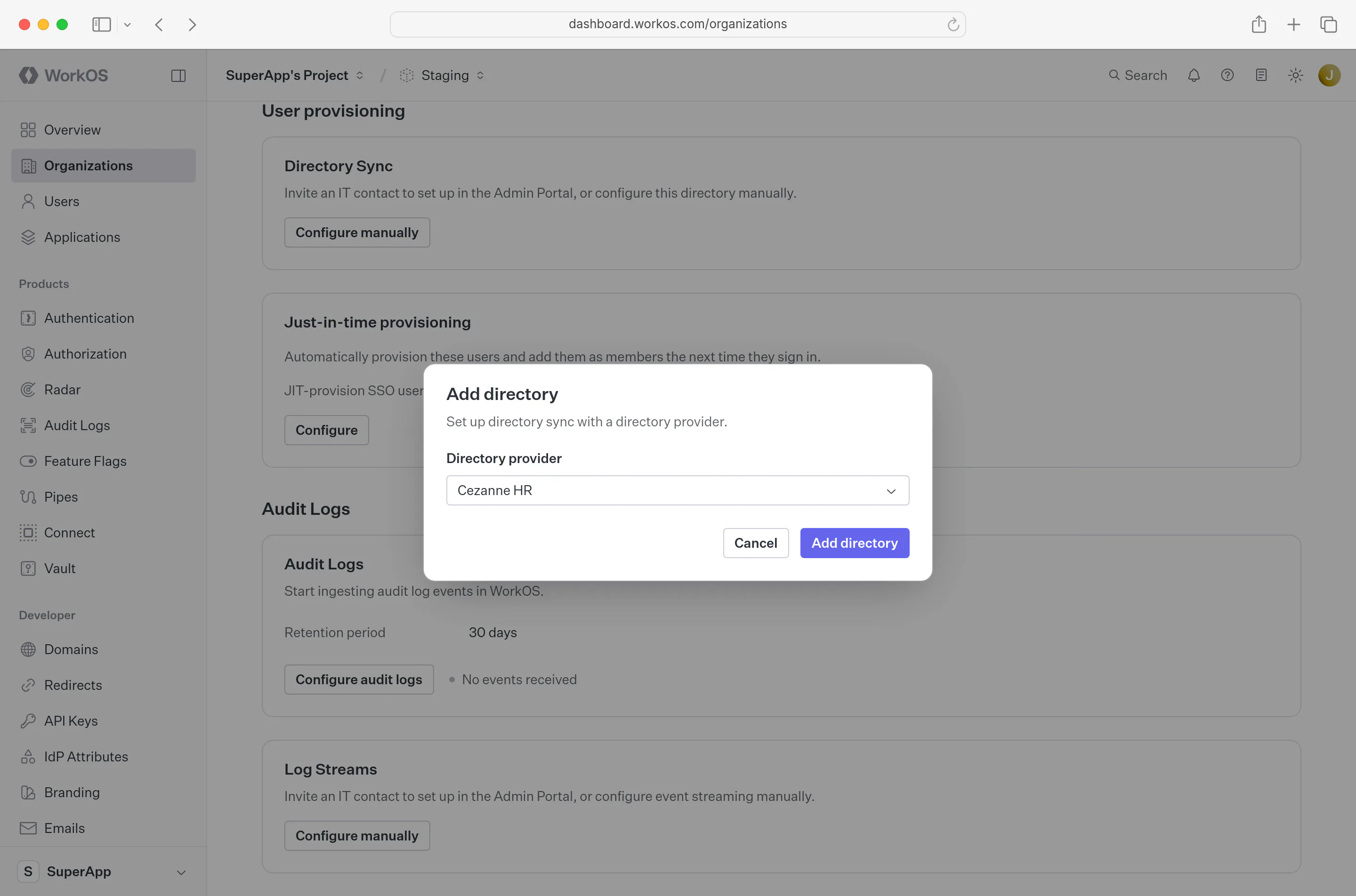
Task: Click the Authorization shield icon
Action: (x=28, y=354)
